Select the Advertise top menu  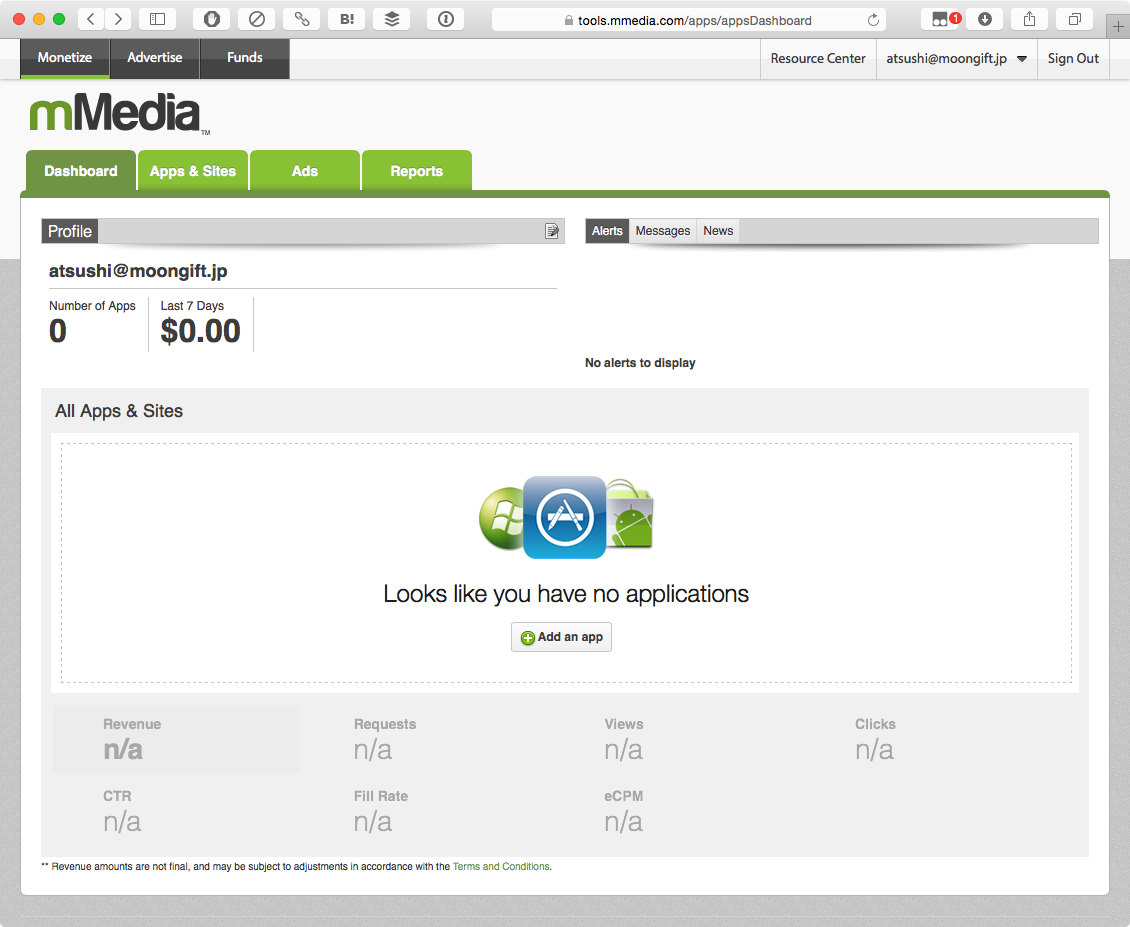tap(155, 58)
